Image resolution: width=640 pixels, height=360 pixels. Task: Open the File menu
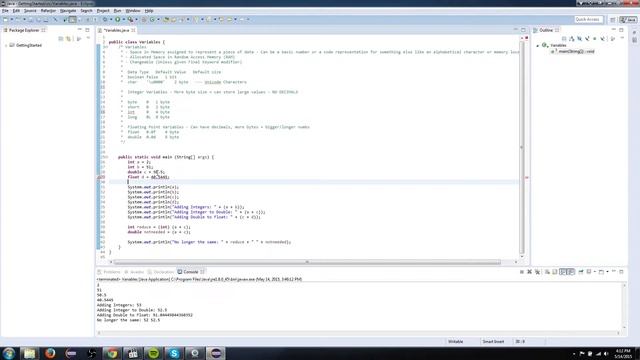(x=5, y=11)
